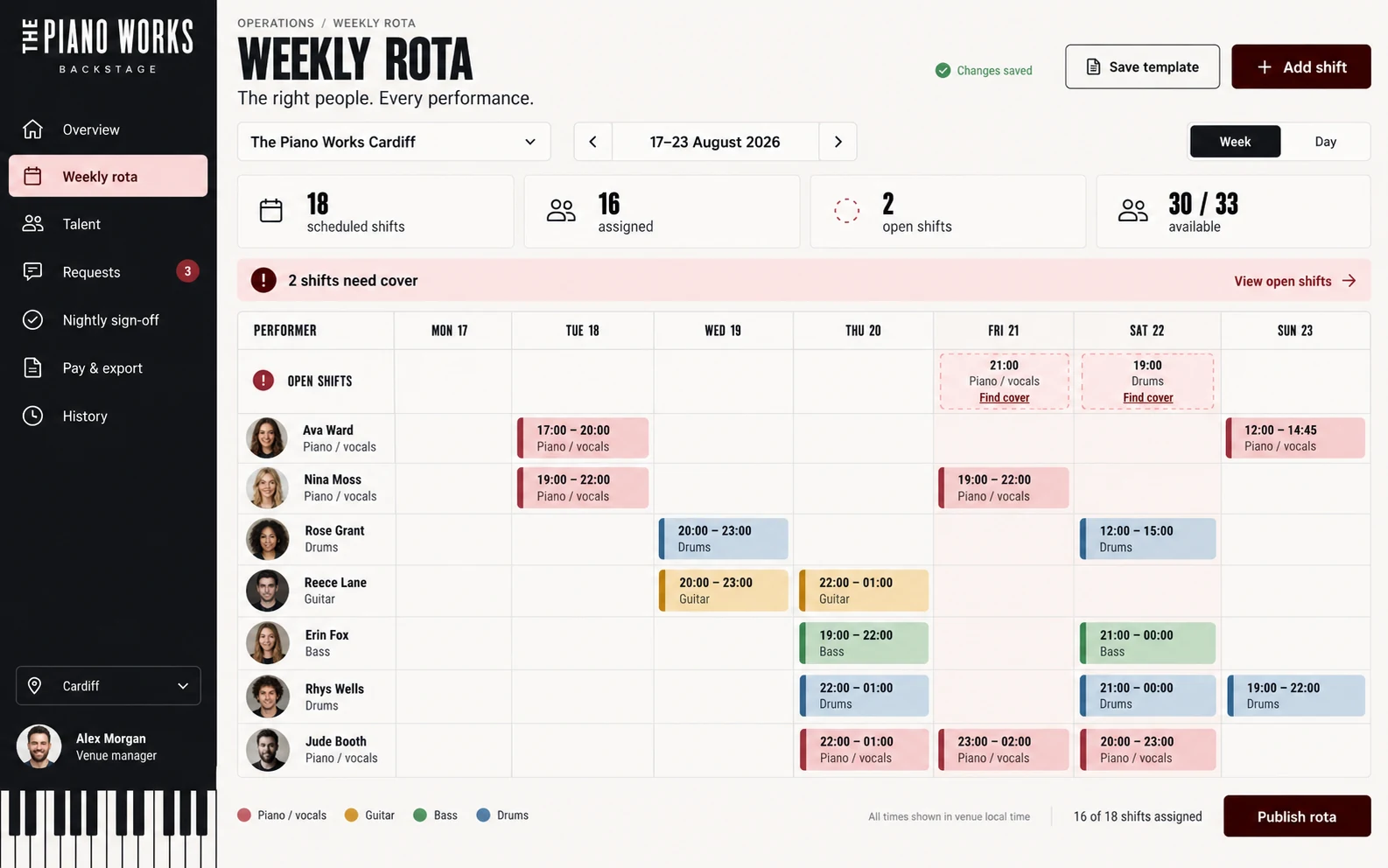1388x868 pixels.
Task: Click the Save template button
Action: tap(1142, 66)
